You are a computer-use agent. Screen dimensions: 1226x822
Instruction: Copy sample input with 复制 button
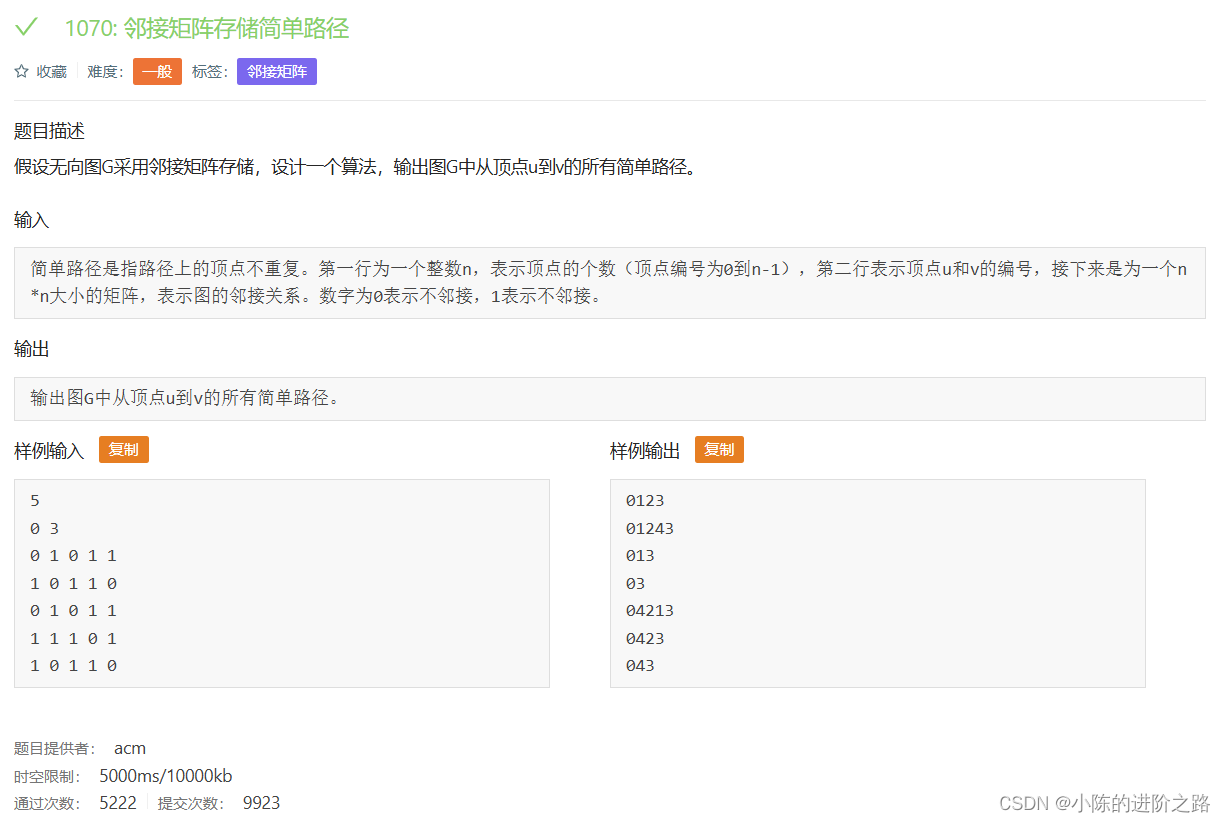point(124,450)
